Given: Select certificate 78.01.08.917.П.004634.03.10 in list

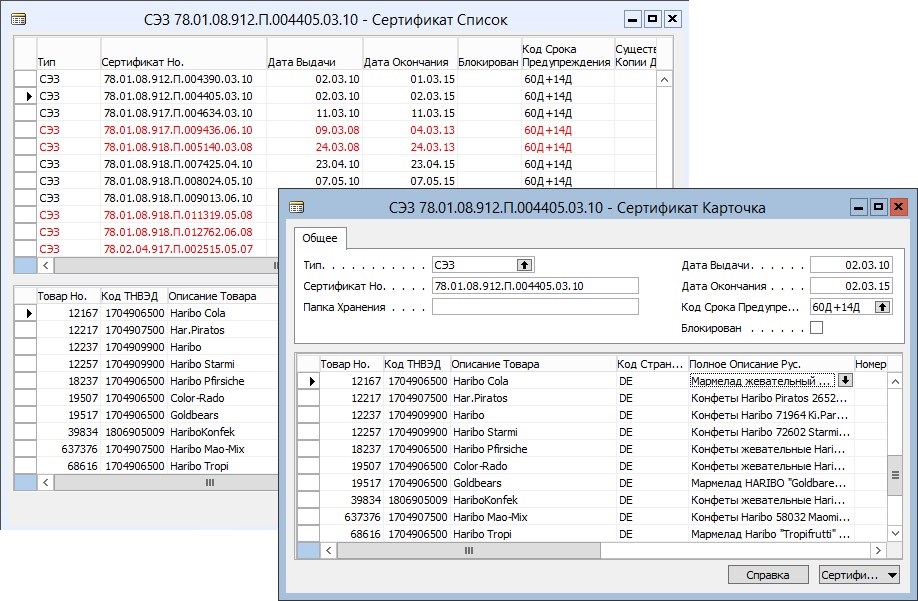Looking at the screenshot, I should coord(178,113).
